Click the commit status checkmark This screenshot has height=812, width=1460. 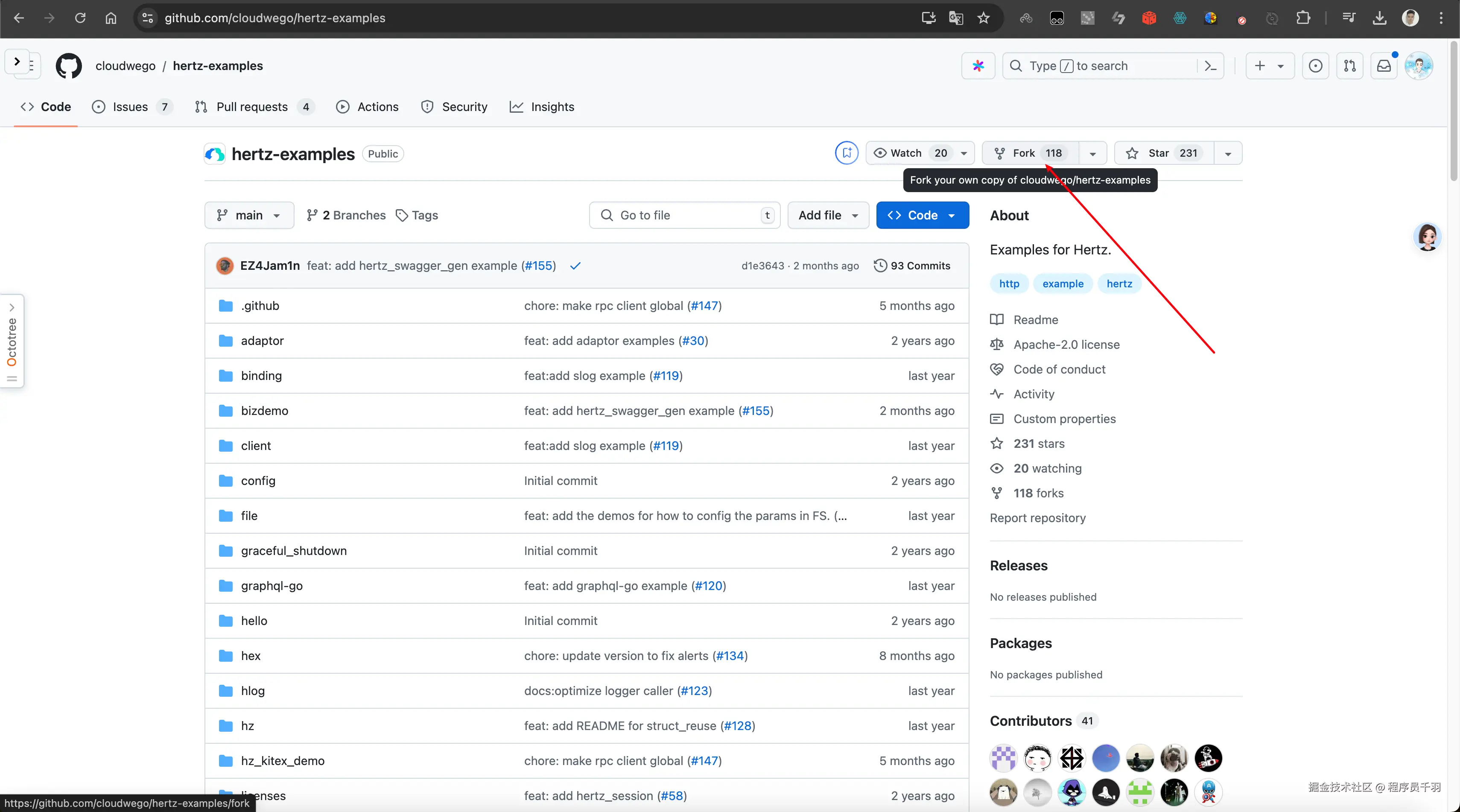click(575, 266)
